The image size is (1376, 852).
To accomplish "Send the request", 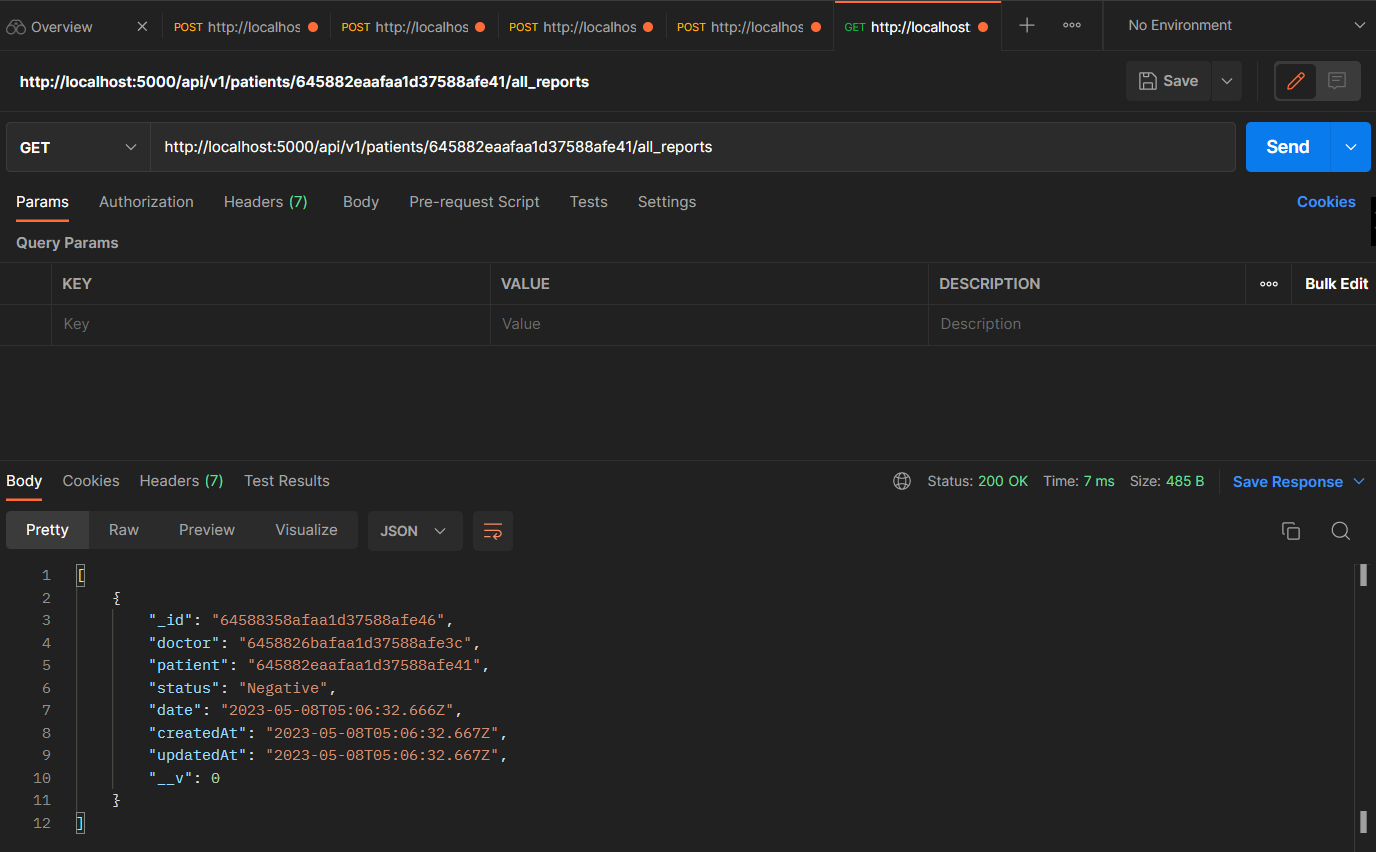I will (x=1287, y=146).
